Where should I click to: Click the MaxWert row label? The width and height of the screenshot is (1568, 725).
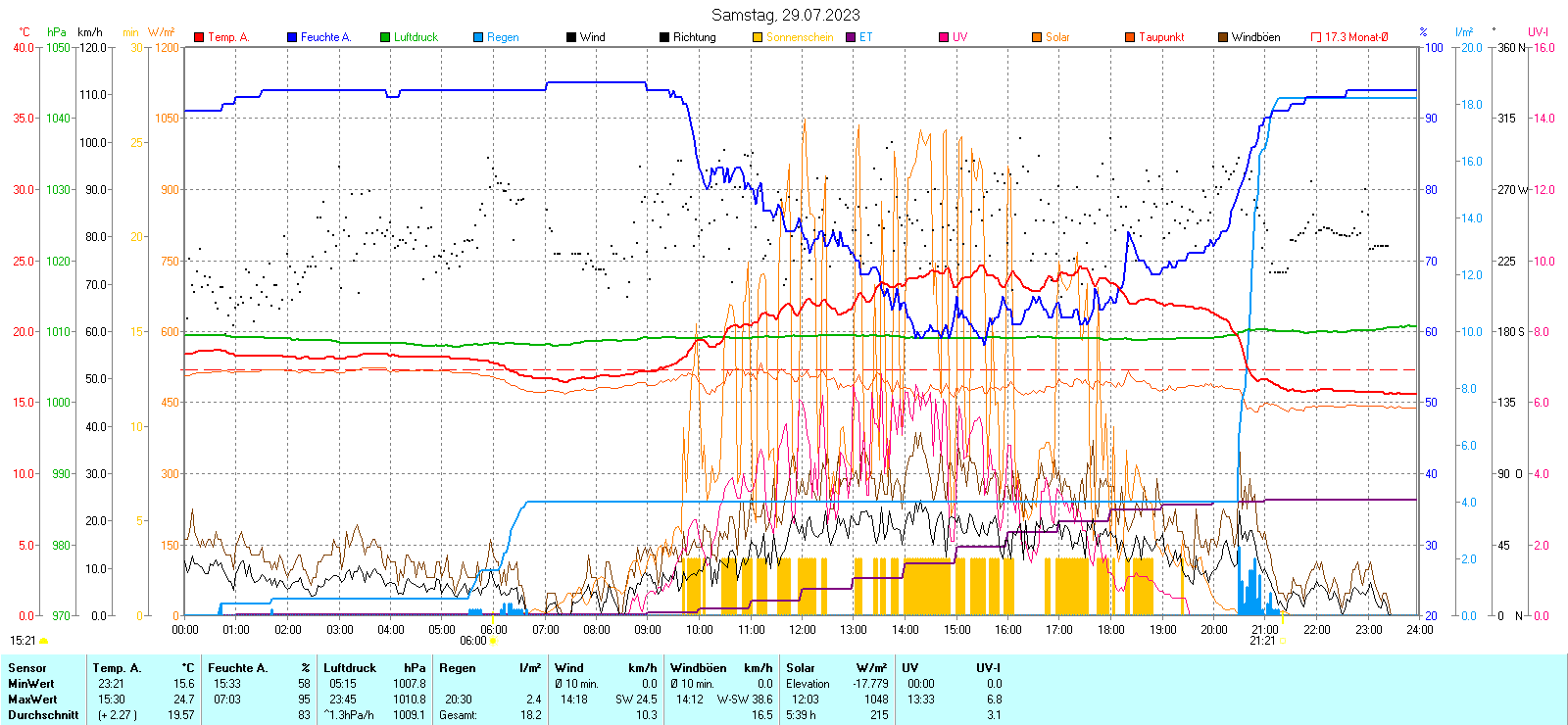[x=32, y=700]
